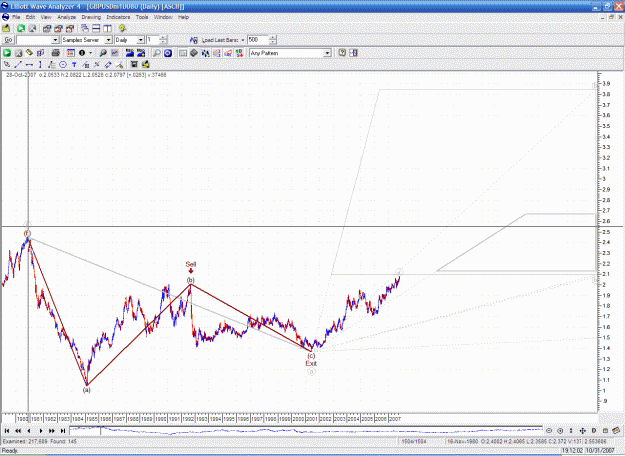
Task: Open the Help menu
Action: pyautogui.click(x=183, y=17)
